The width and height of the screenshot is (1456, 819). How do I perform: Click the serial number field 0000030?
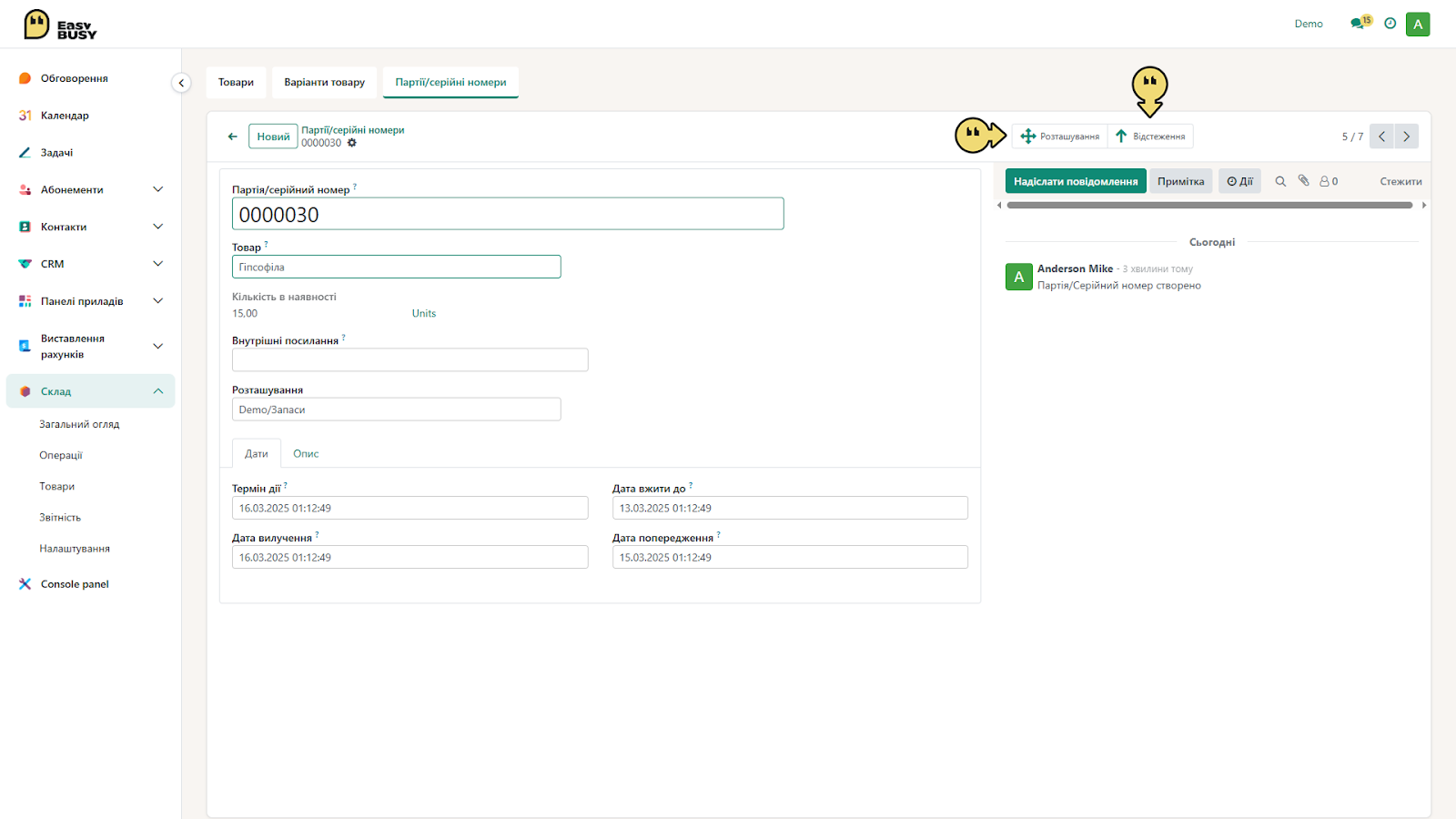click(508, 214)
